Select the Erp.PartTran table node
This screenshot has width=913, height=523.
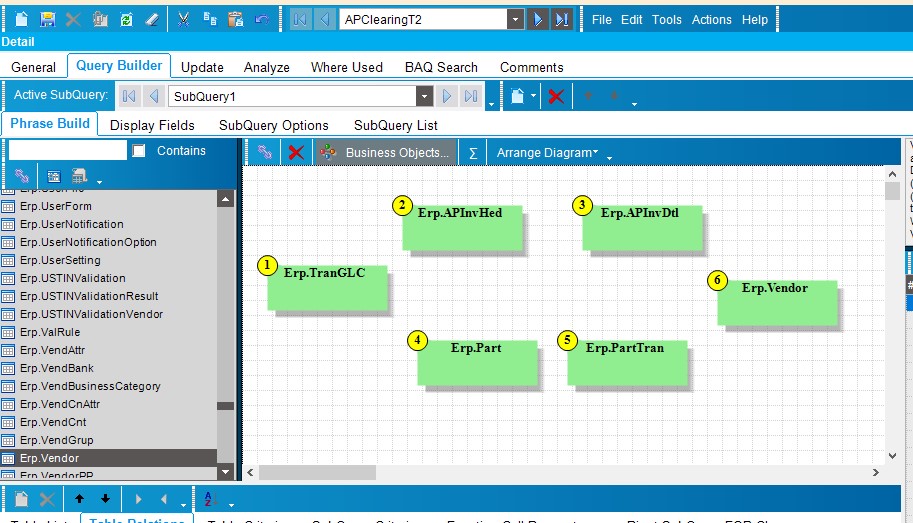[x=627, y=363]
